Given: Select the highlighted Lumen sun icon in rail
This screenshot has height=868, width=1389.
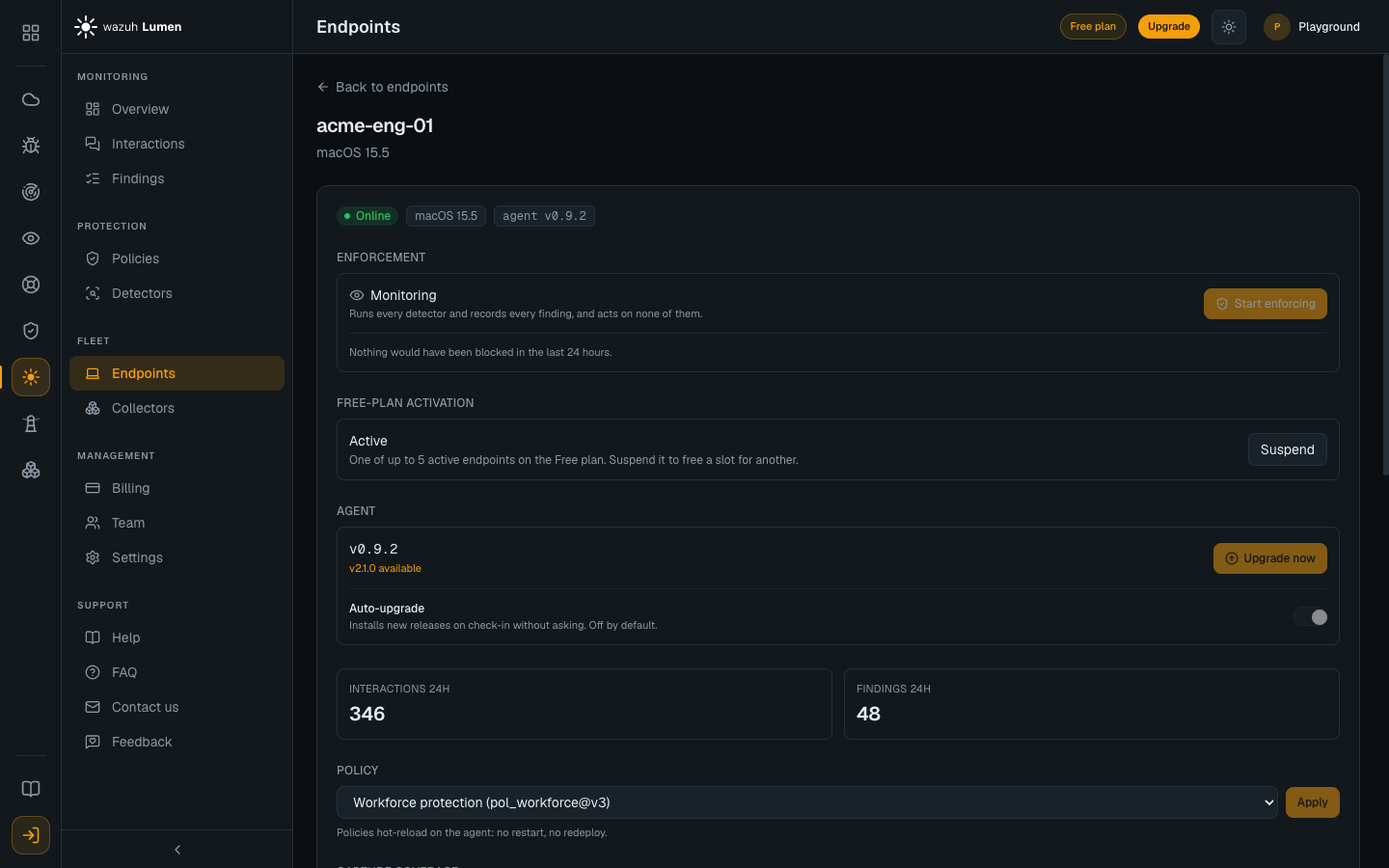Looking at the screenshot, I should click(x=31, y=377).
